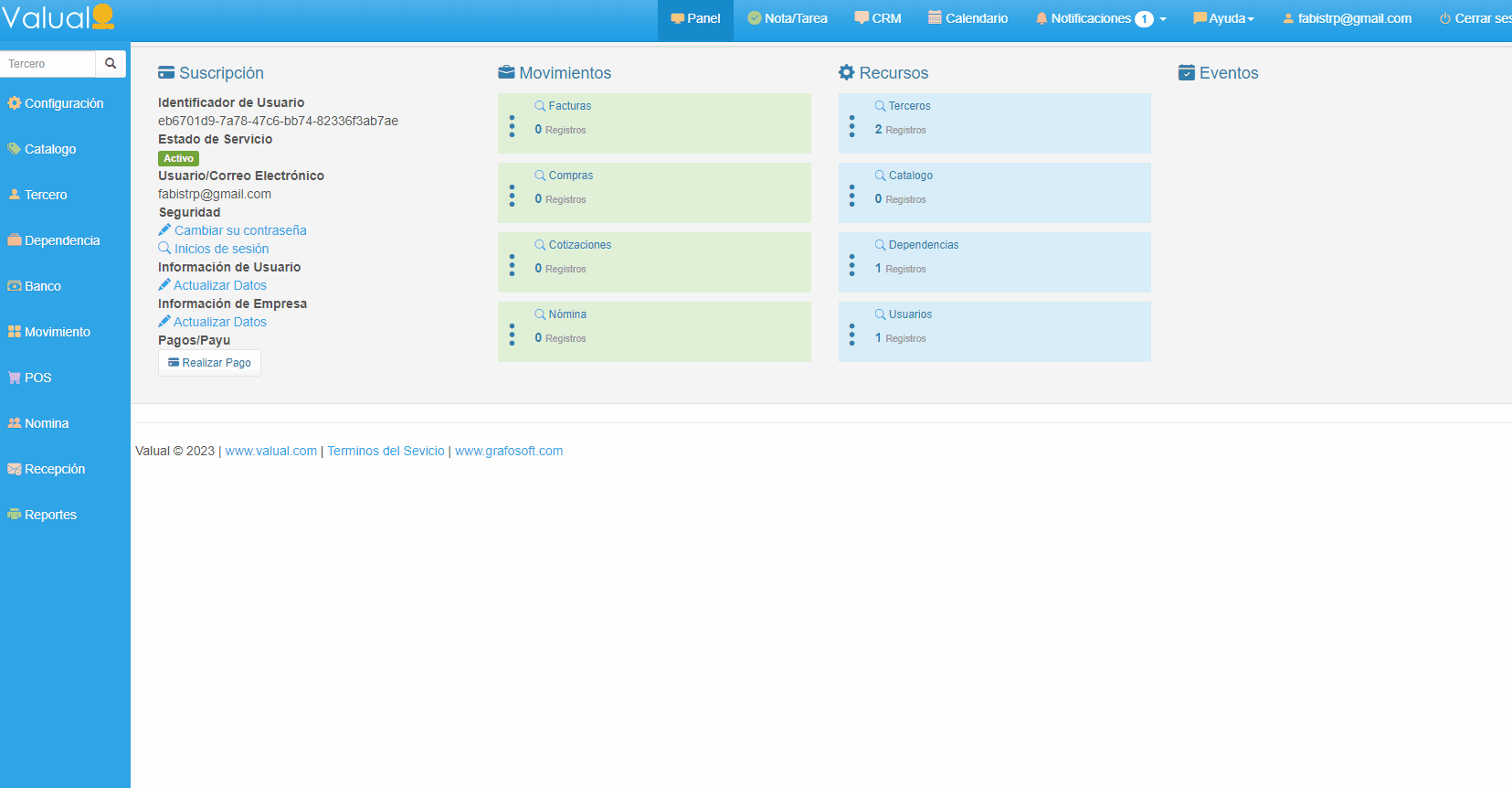Open the Terminos del Sevicio footer link

(386, 451)
